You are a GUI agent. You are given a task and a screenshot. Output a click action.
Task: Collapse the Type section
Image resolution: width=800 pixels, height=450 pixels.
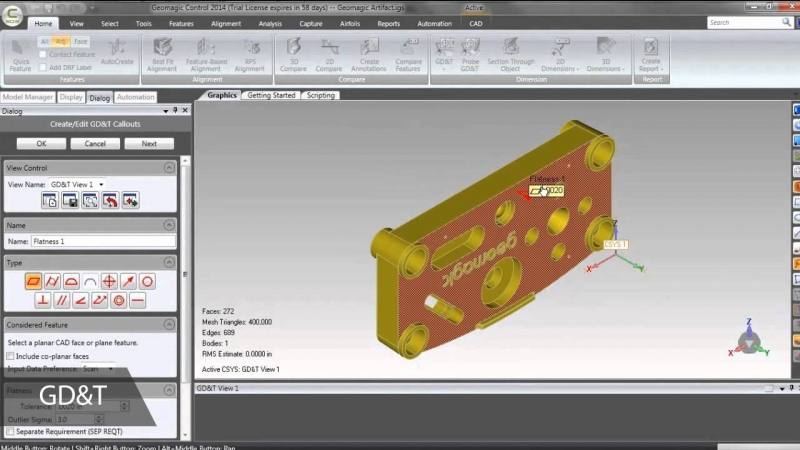click(x=169, y=262)
